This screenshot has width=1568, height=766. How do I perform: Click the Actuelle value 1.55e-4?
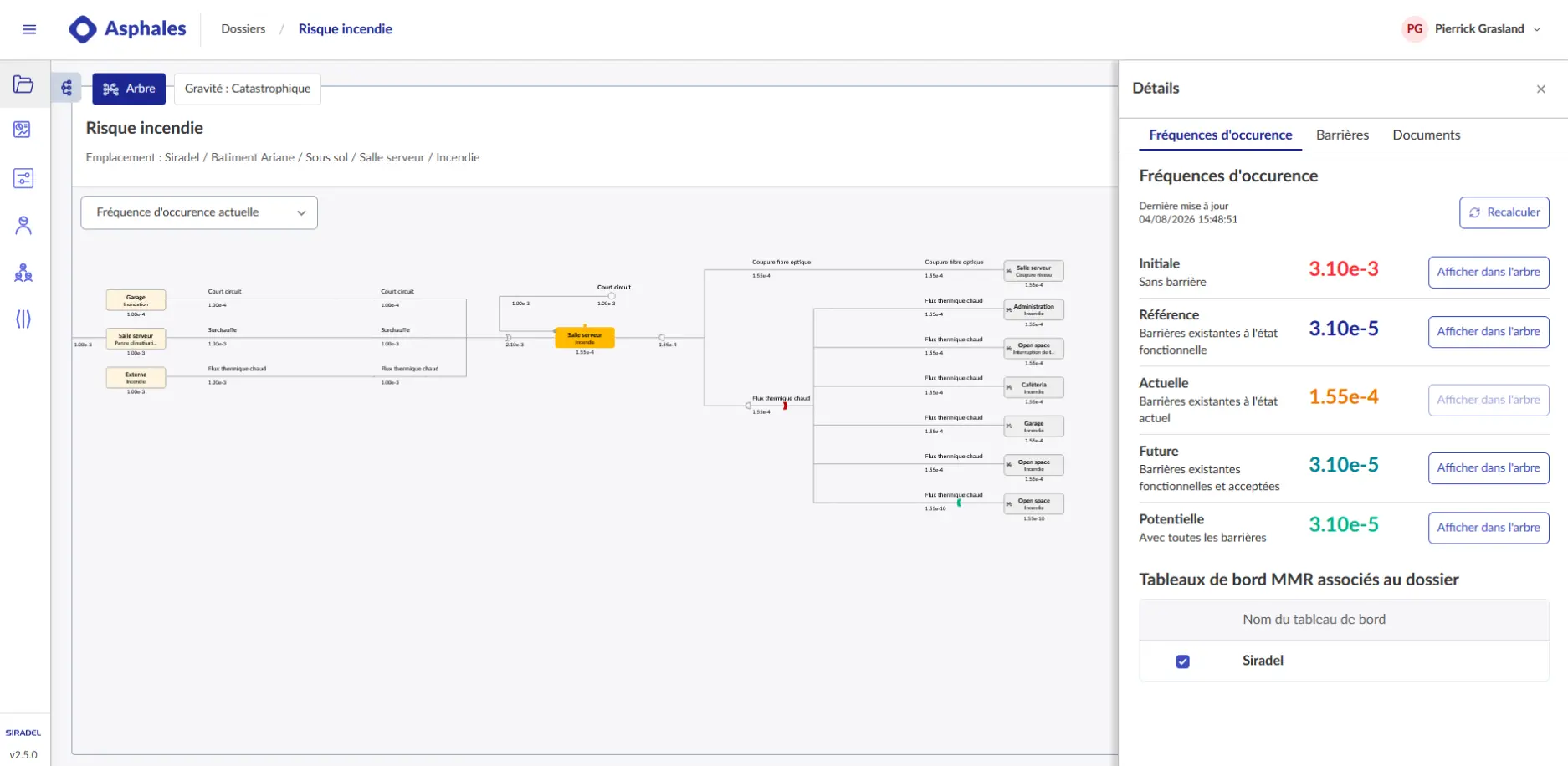[x=1344, y=397]
